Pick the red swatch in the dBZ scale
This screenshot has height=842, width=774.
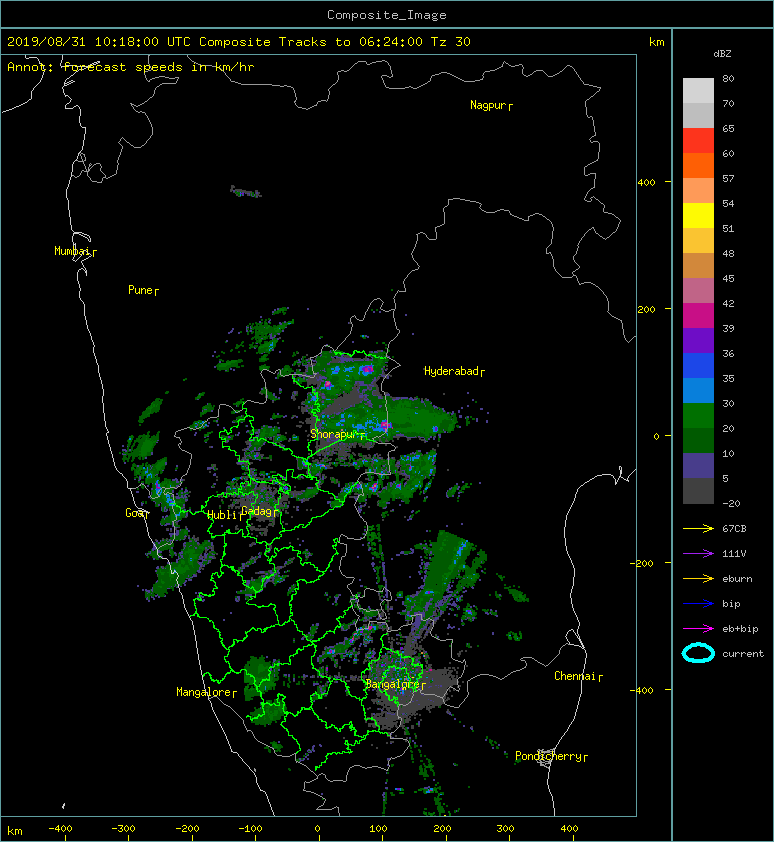(x=698, y=140)
